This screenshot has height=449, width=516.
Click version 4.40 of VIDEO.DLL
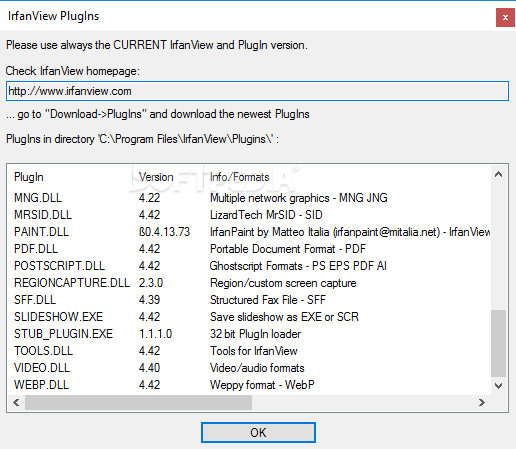(149, 368)
